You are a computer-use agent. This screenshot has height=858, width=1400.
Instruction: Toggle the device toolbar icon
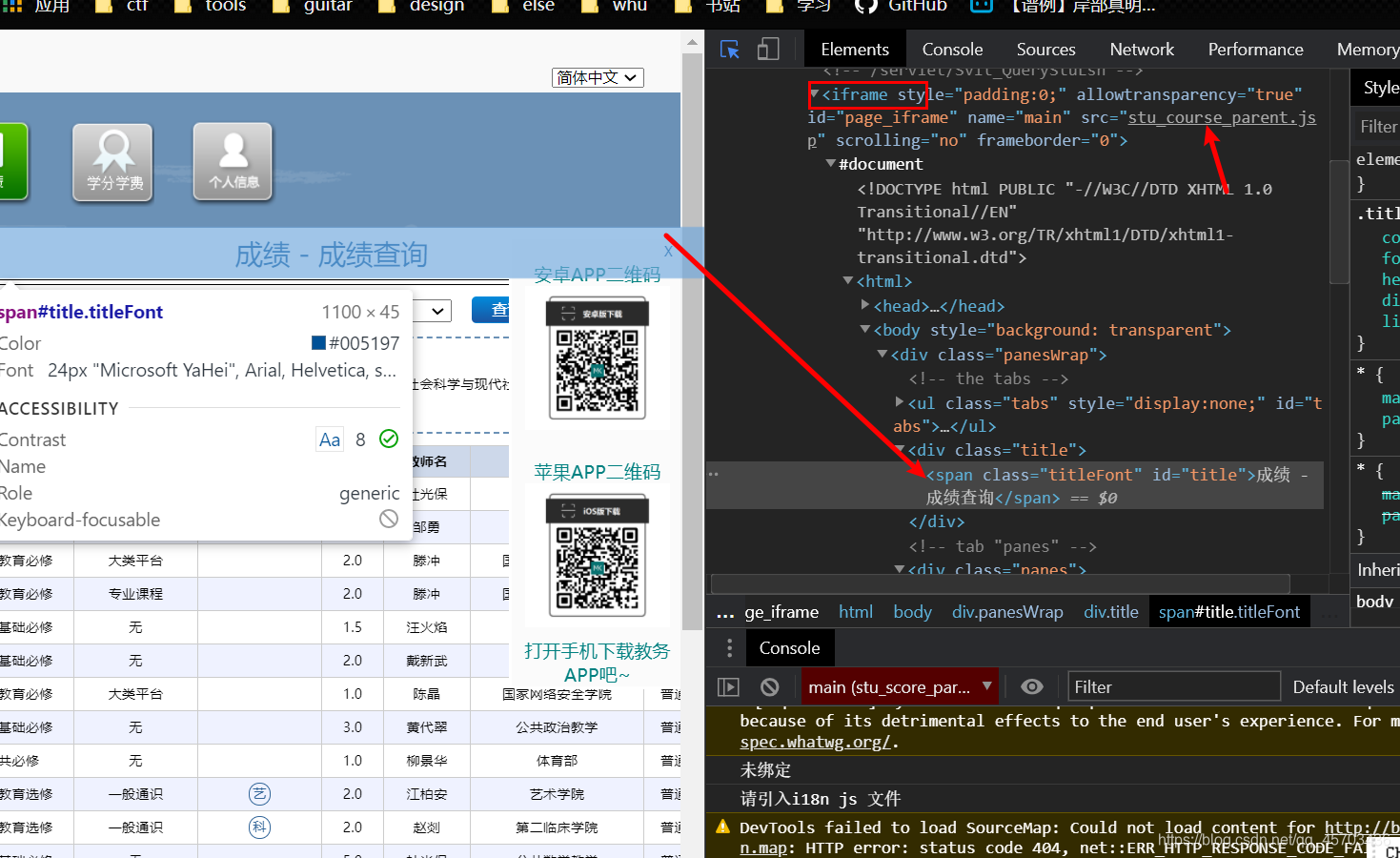pyautogui.click(x=768, y=50)
